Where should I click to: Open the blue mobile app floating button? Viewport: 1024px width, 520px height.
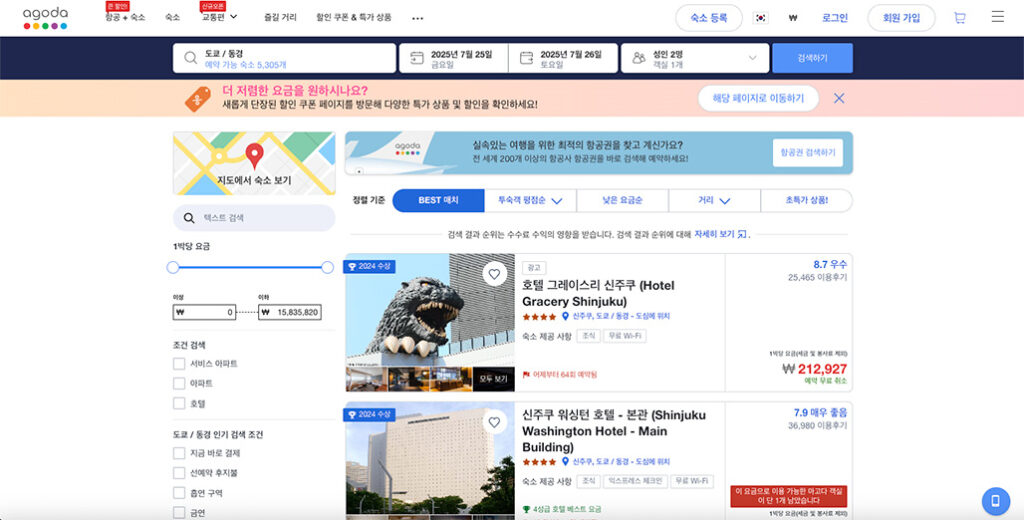coord(995,501)
